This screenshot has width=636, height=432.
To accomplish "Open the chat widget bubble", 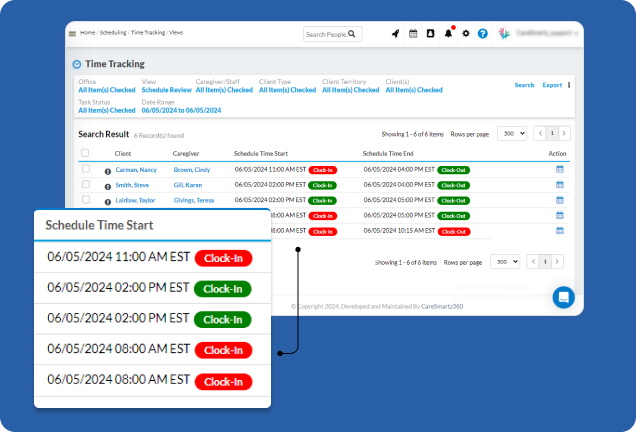I will [563, 297].
